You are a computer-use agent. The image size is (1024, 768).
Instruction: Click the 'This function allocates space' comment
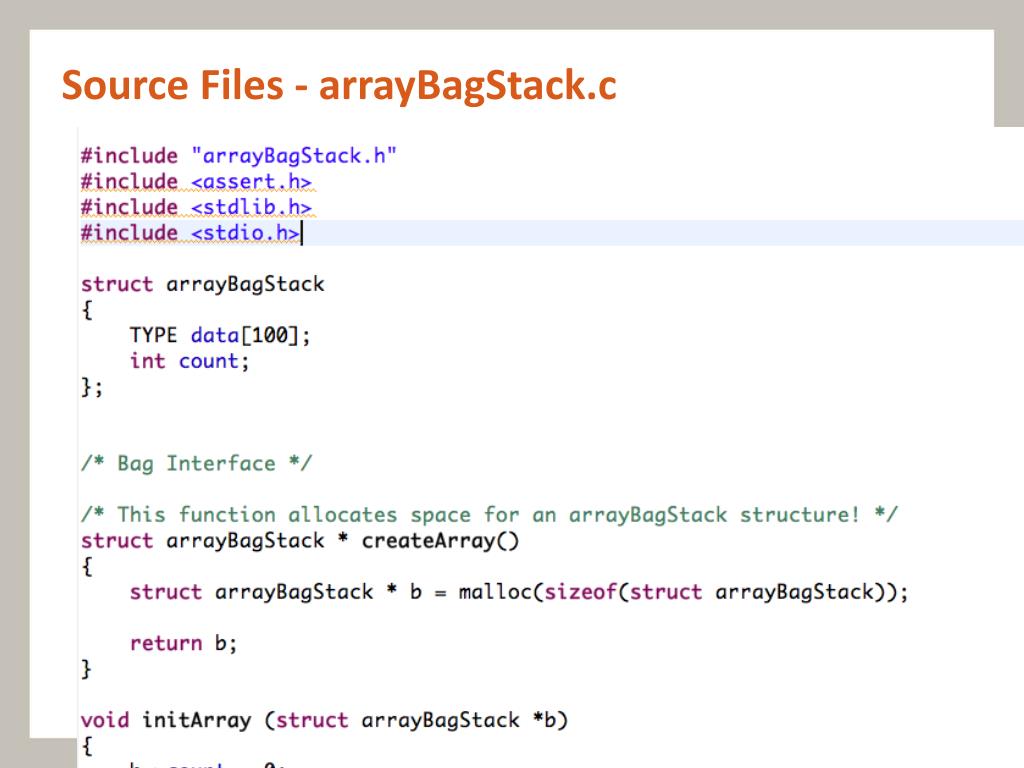(x=489, y=515)
